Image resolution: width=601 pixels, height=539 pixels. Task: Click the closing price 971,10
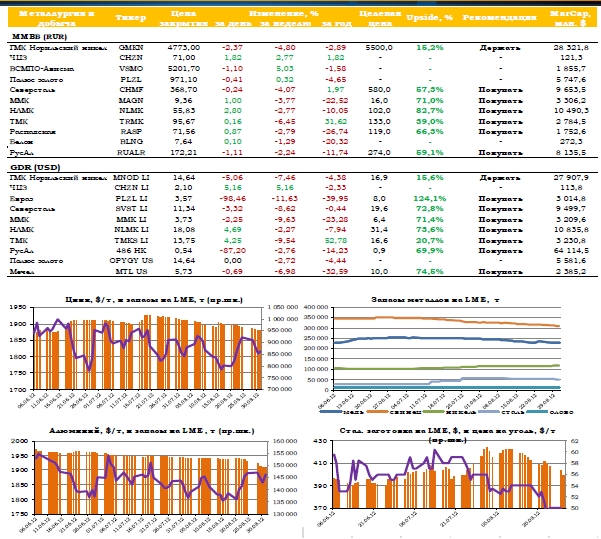[184, 80]
